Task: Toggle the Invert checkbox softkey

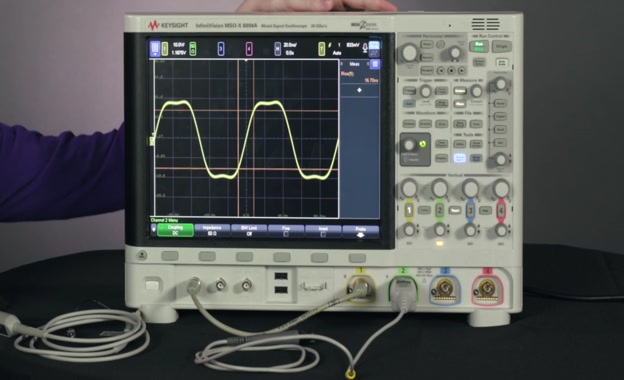Action: click(x=323, y=231)
